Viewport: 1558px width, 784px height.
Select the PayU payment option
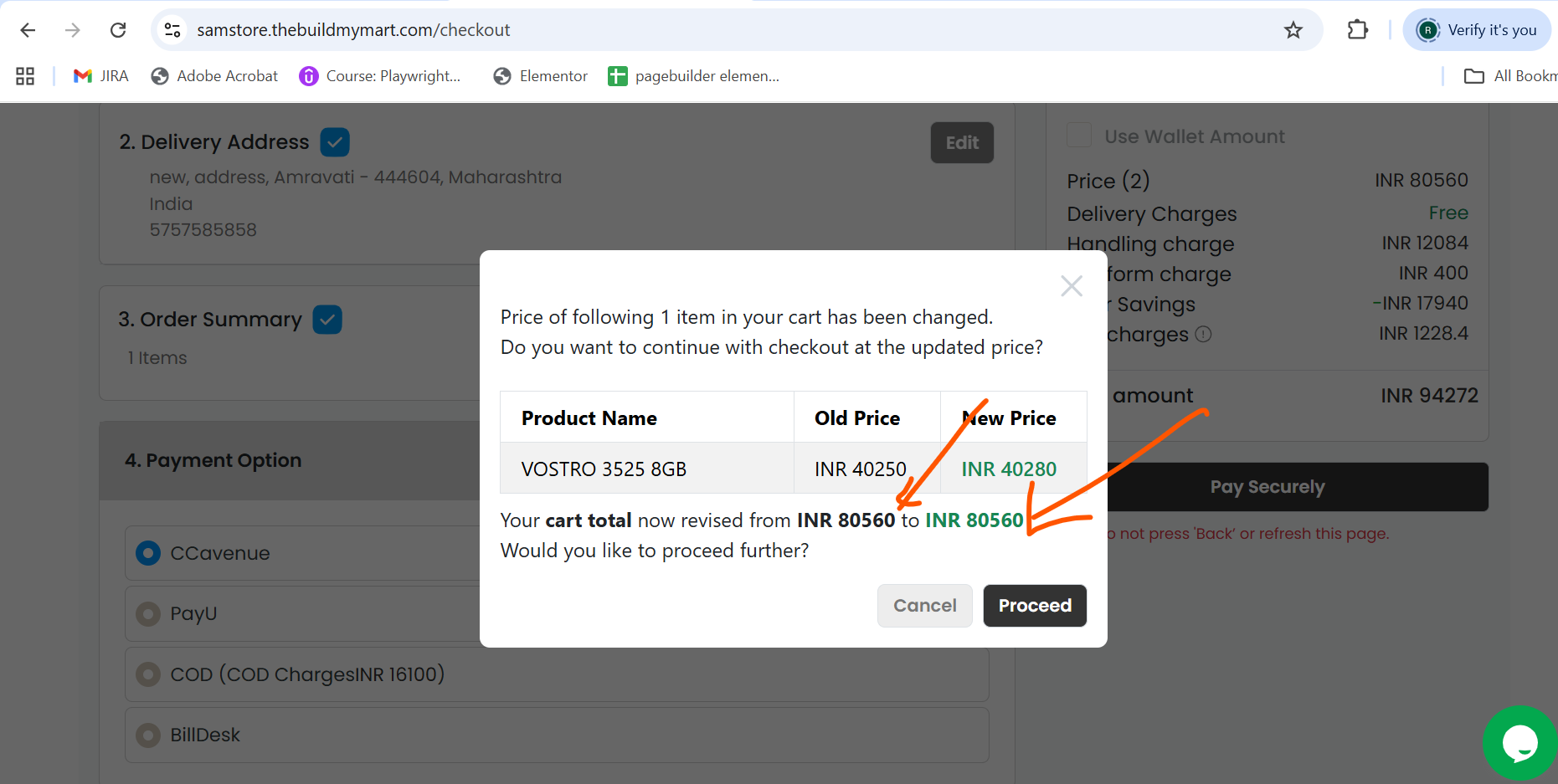pyautogui.click(x=148, y=614)
